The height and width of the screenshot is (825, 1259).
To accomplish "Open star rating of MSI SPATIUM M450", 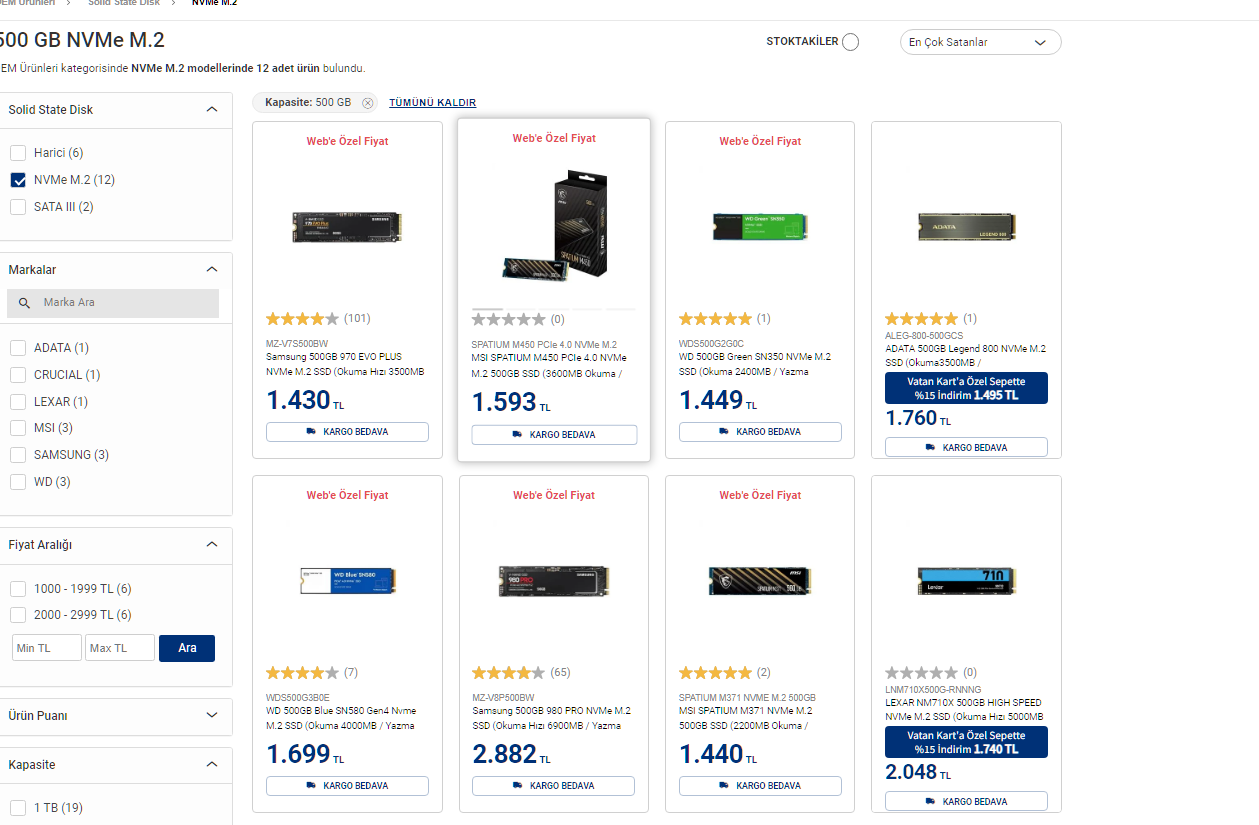I will point(509,320).
